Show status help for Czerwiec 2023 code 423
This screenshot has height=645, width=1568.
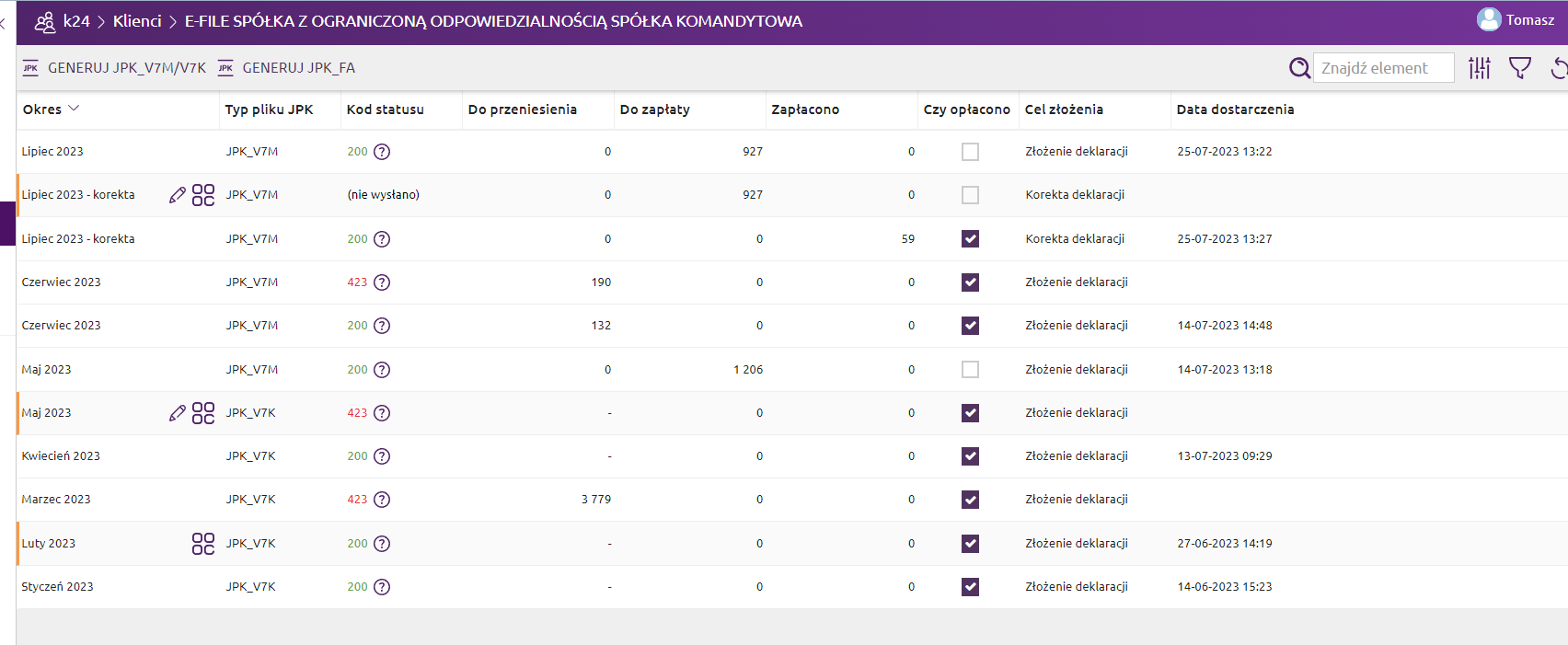click(x=382, y=282)
